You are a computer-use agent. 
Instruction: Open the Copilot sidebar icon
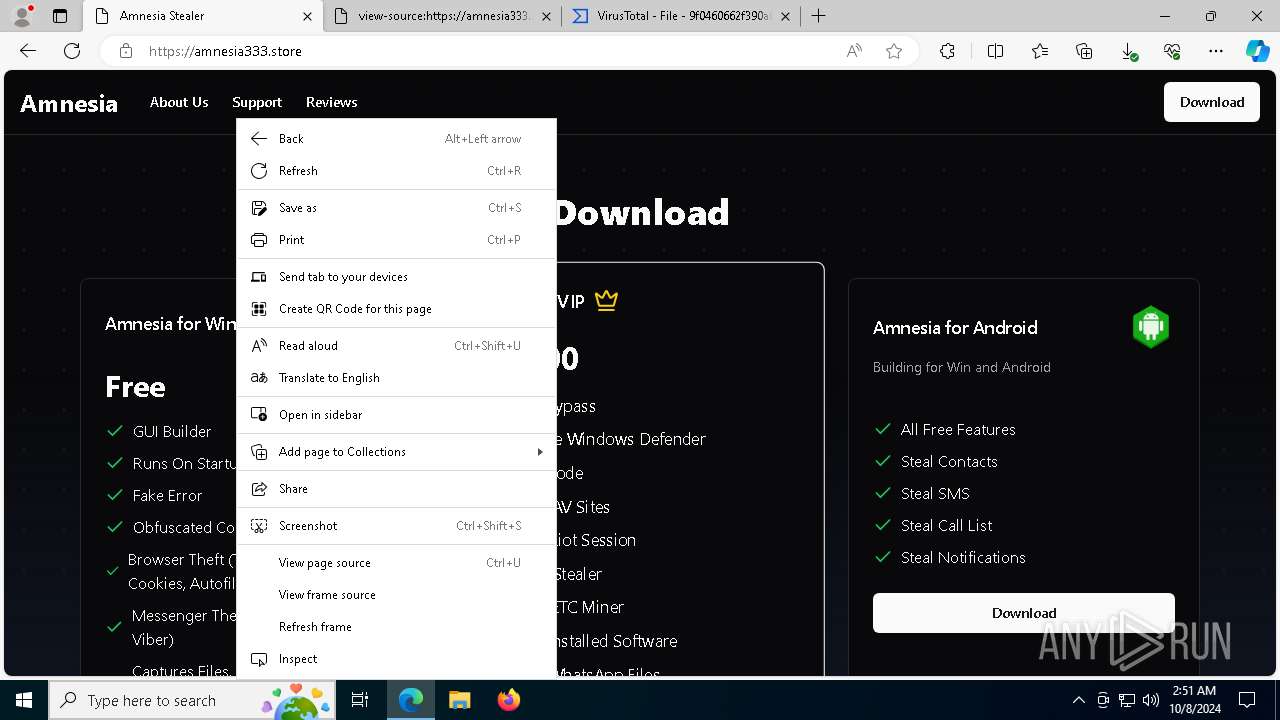(1257, 51)
